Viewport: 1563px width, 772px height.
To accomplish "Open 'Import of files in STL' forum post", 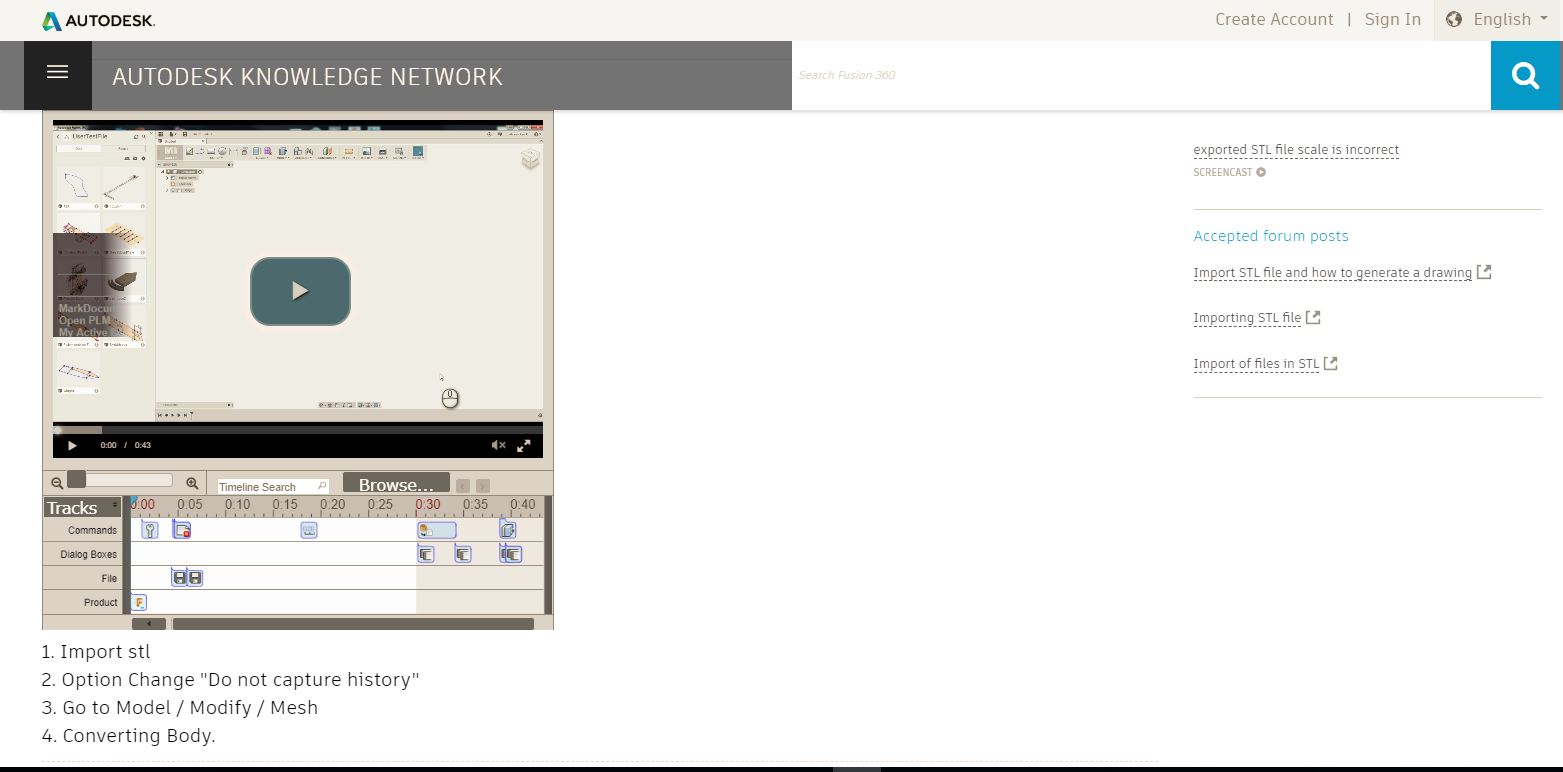I will point(1256,364).
